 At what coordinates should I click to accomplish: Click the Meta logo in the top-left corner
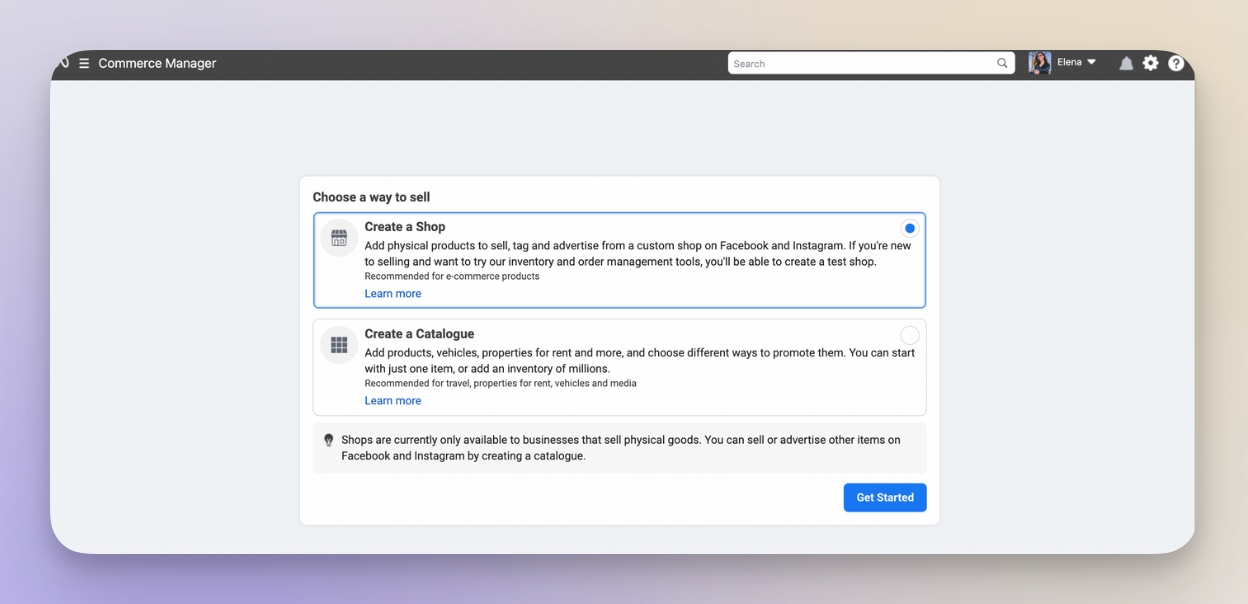pos(63,62)
